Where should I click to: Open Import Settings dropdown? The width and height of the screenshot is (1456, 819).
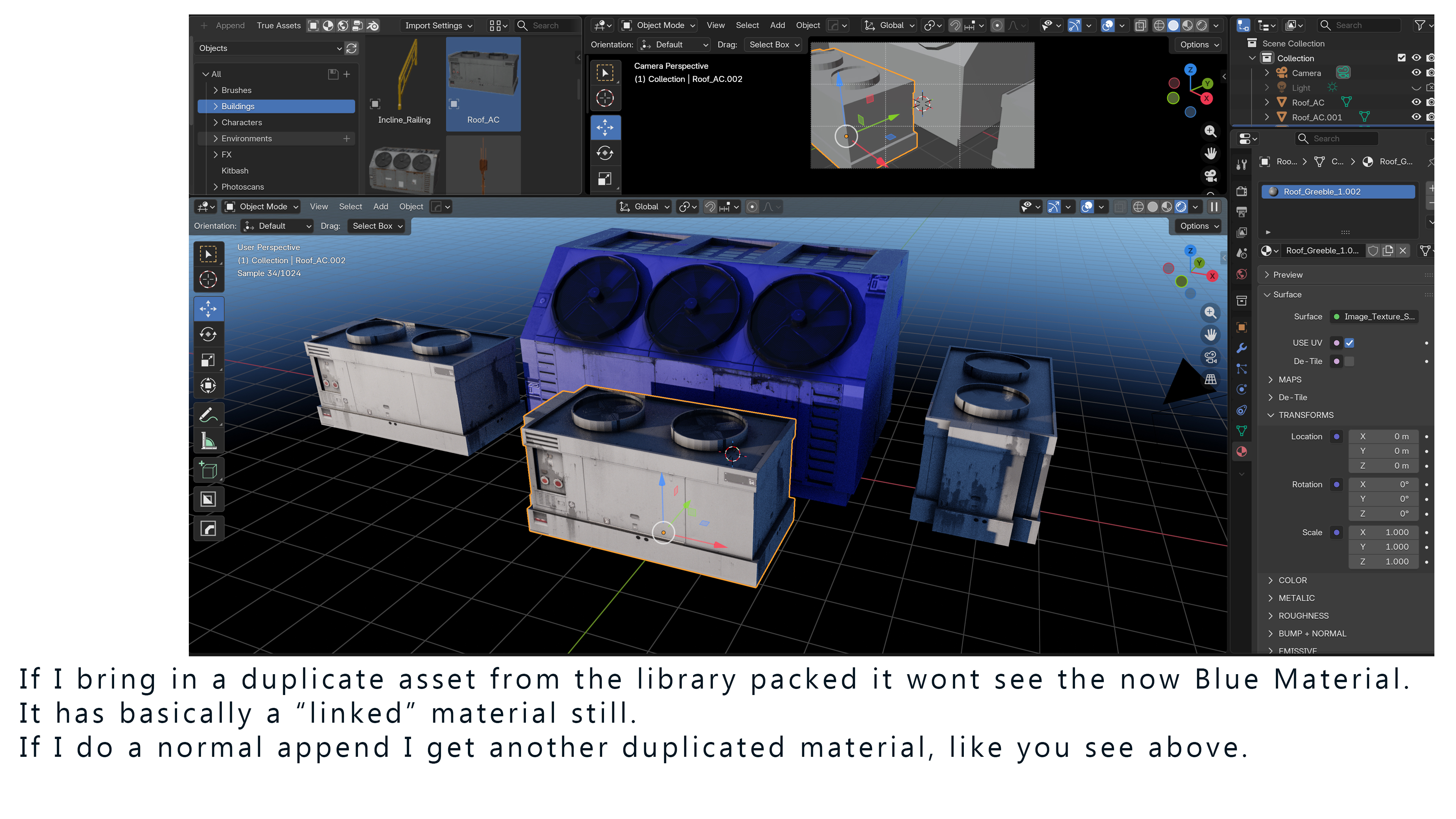(439, 25)
